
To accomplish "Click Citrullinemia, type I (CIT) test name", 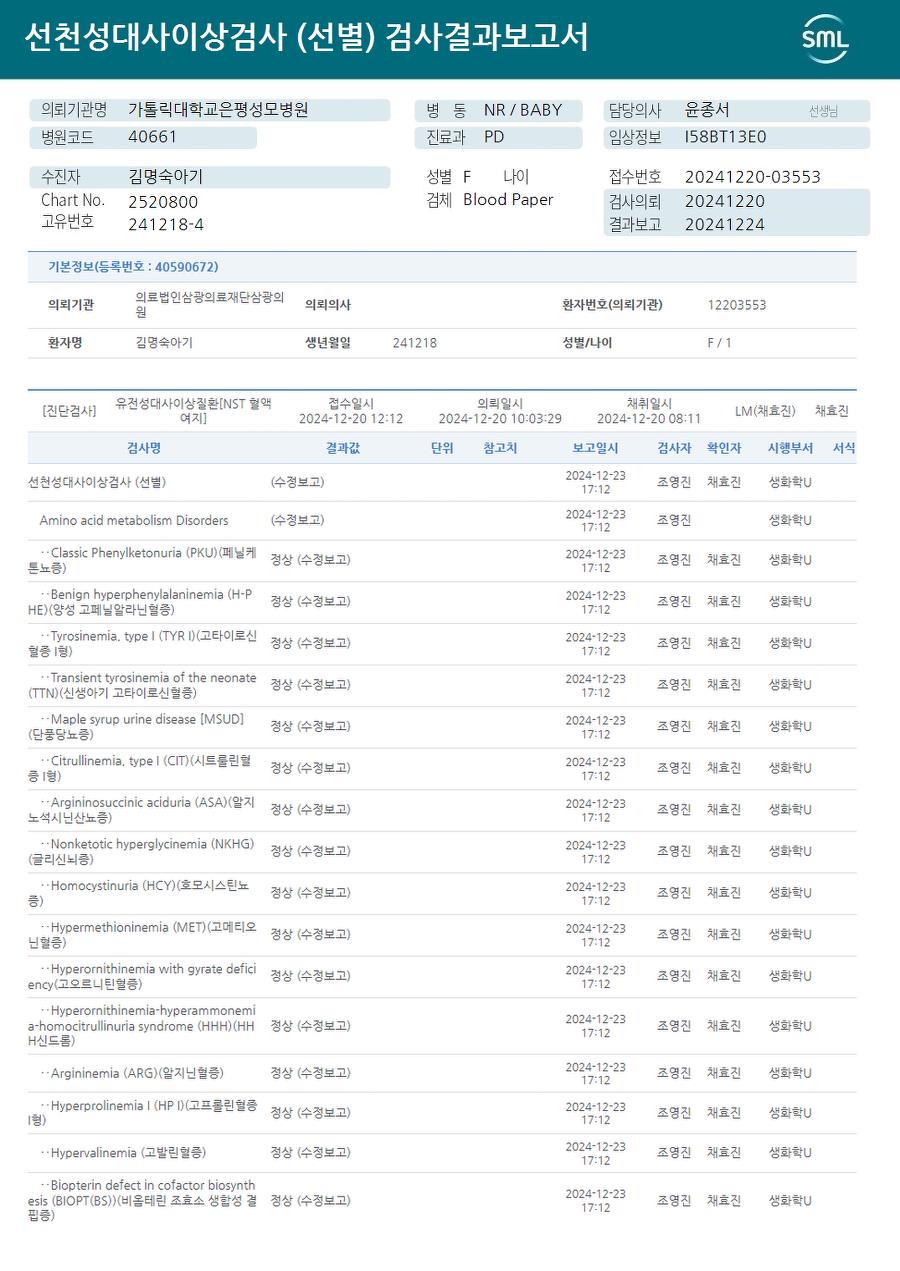I will [140, 768].
